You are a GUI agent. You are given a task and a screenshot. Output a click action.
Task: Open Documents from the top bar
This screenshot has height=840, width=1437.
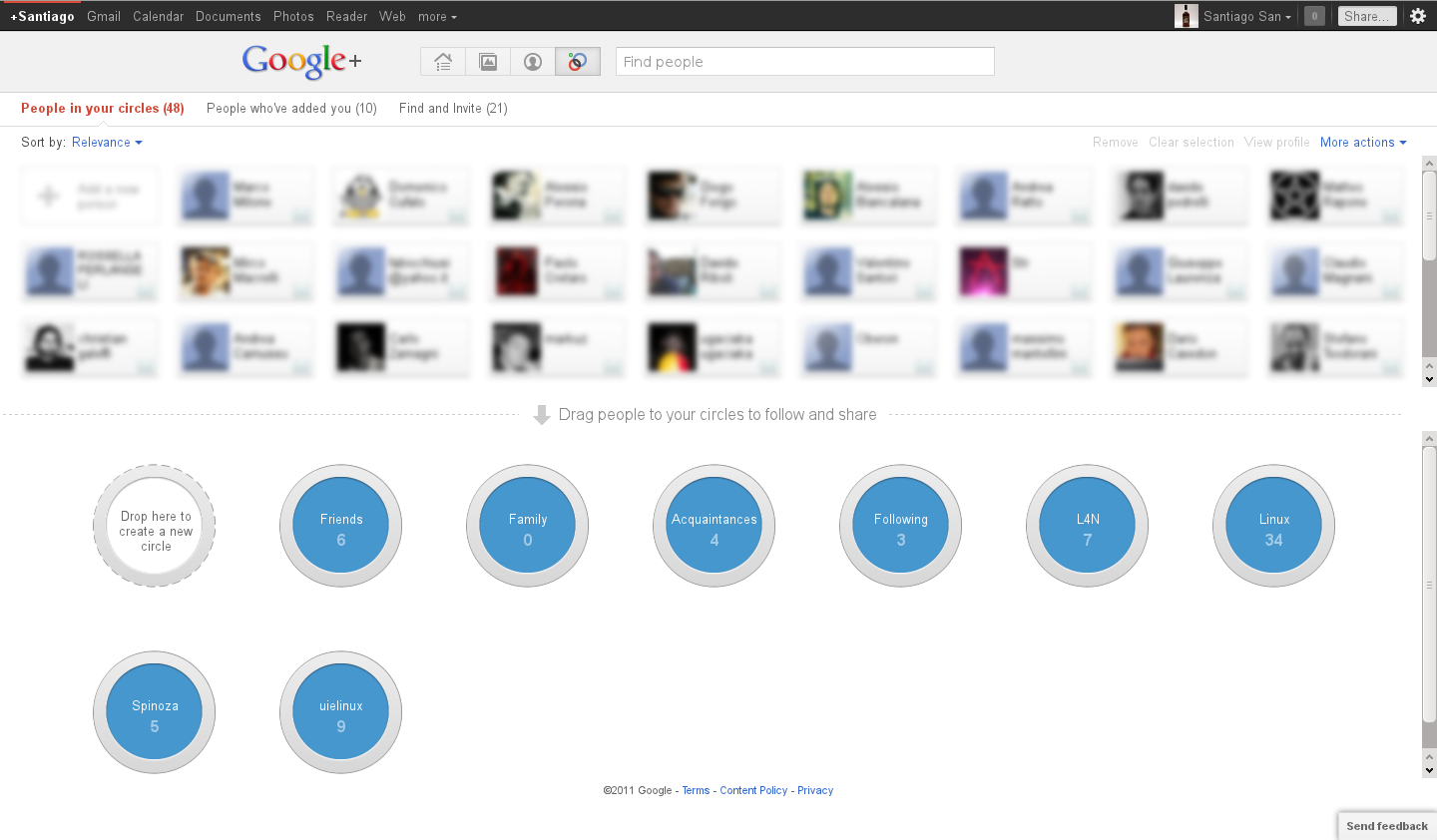tap(229, 16)
